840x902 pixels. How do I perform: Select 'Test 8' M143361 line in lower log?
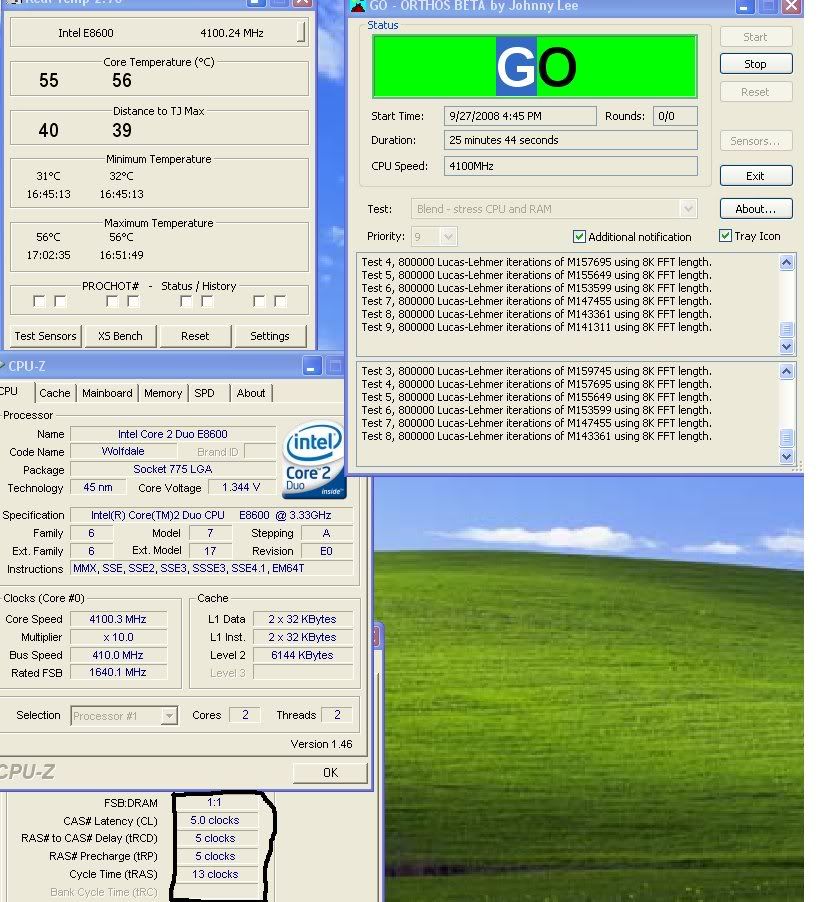(x=536, y=436)
